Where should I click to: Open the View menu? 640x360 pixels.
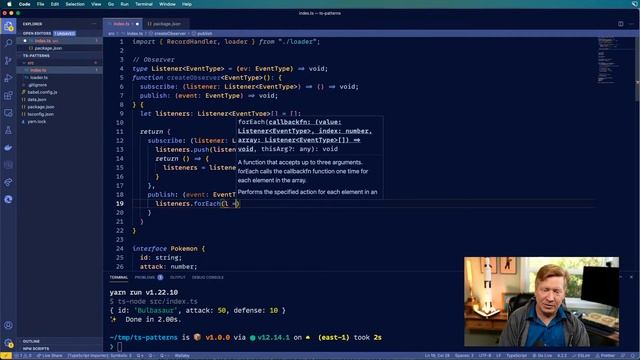pos(96,4)
